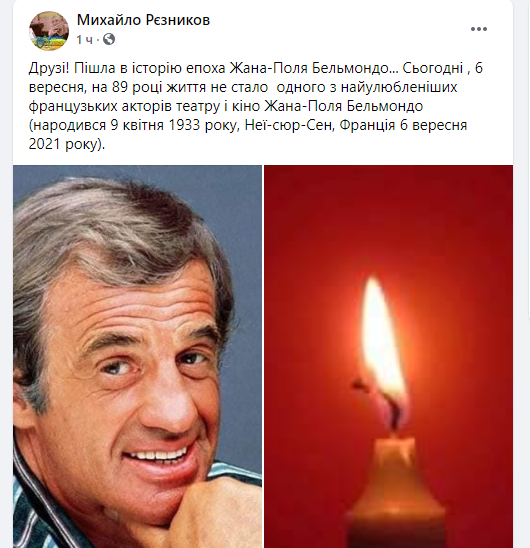Open the "1 ч" timestamp permalink
The width and height of the screenshot is (530, 548).
tap(85, 40)
